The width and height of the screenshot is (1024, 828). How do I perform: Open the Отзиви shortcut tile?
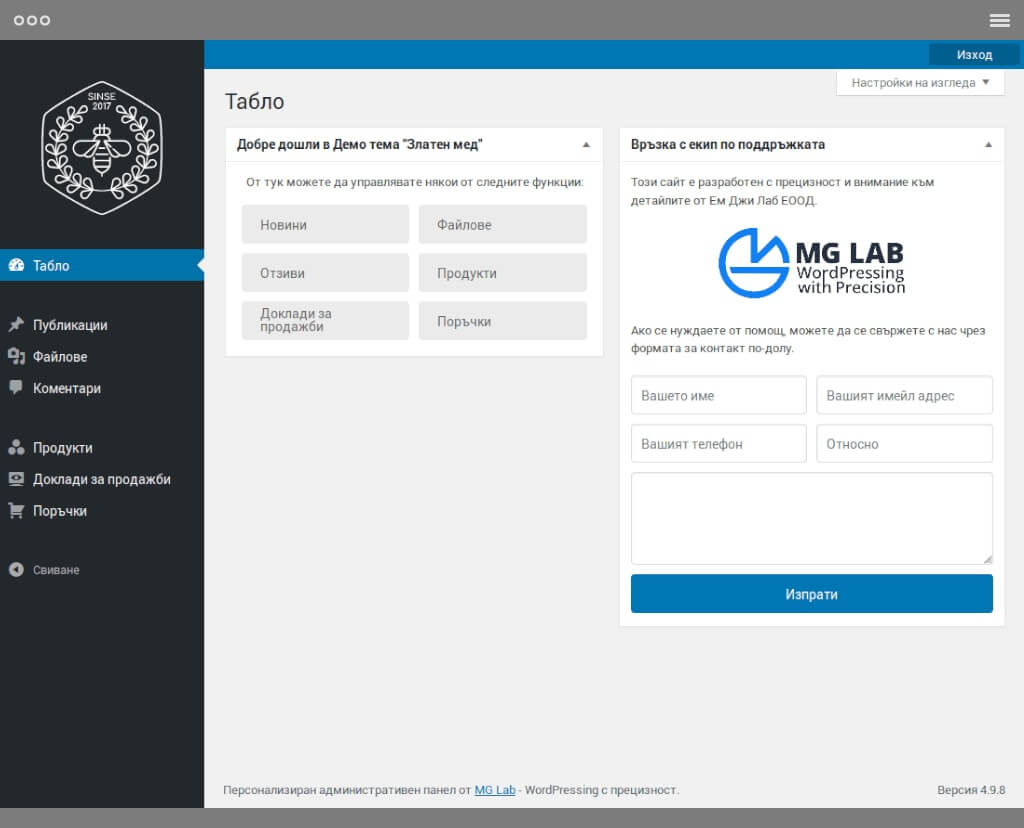(x=325, y=273)
